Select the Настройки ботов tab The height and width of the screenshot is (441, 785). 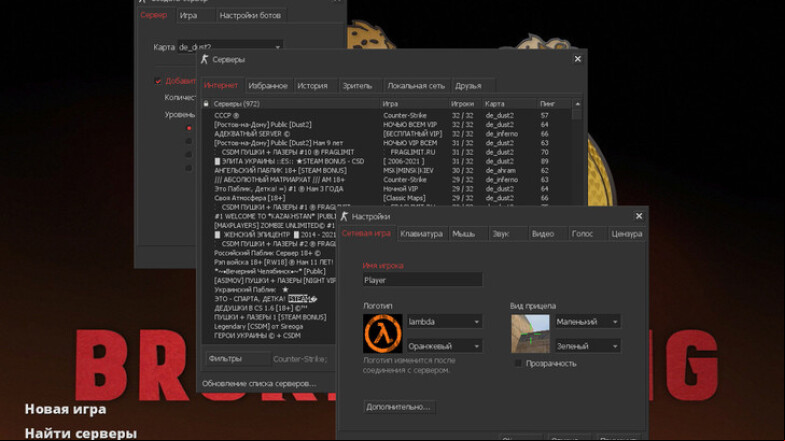click(x=250, y=16)
